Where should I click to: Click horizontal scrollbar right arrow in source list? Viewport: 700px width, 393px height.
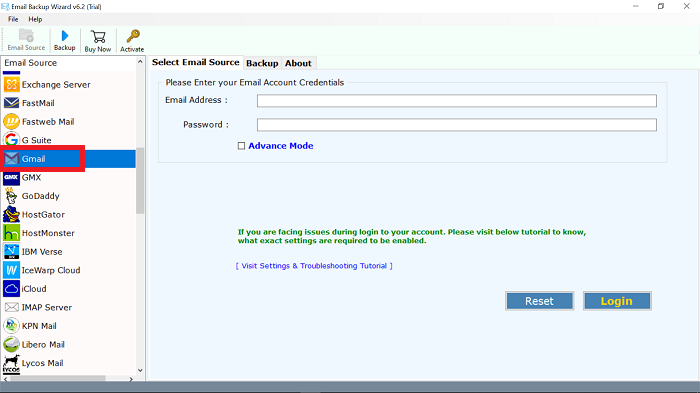click(131, 379)
